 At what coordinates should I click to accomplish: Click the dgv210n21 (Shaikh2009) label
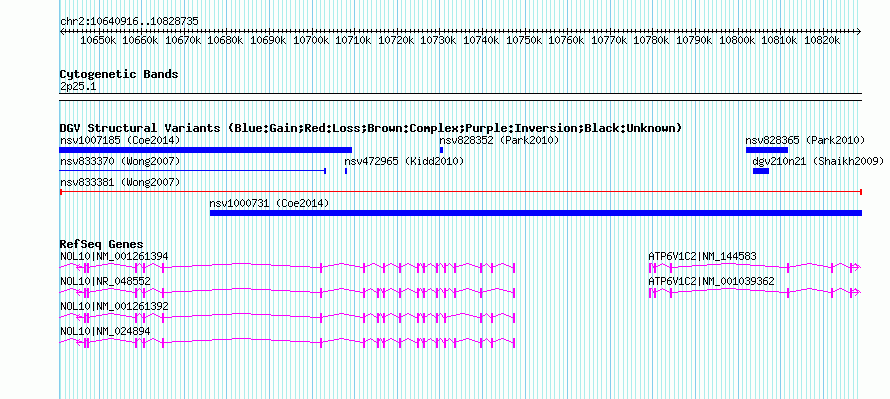pos(818,162)
